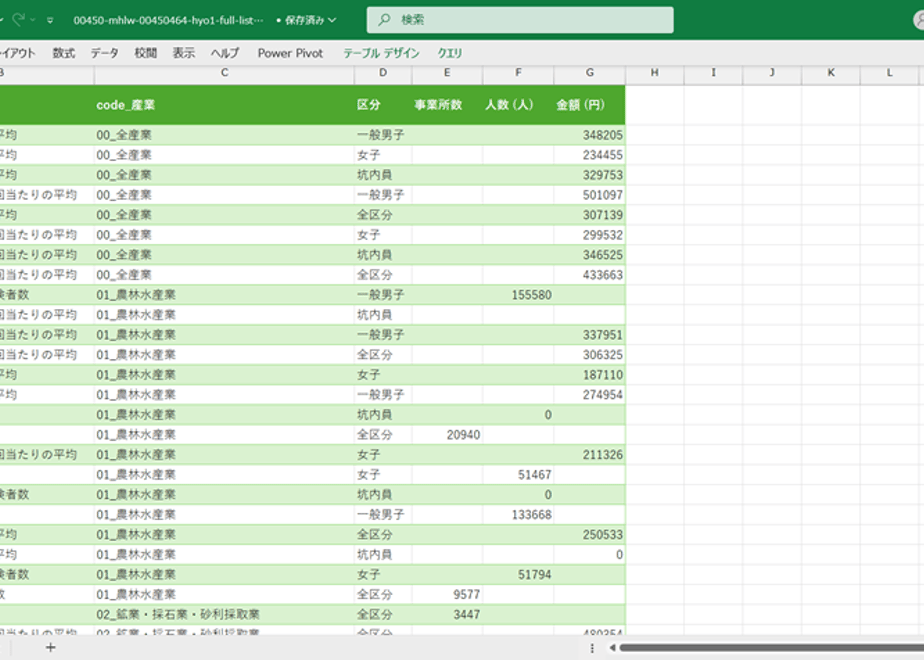Click the magnifier icon in search box

(x=384, y=19)
